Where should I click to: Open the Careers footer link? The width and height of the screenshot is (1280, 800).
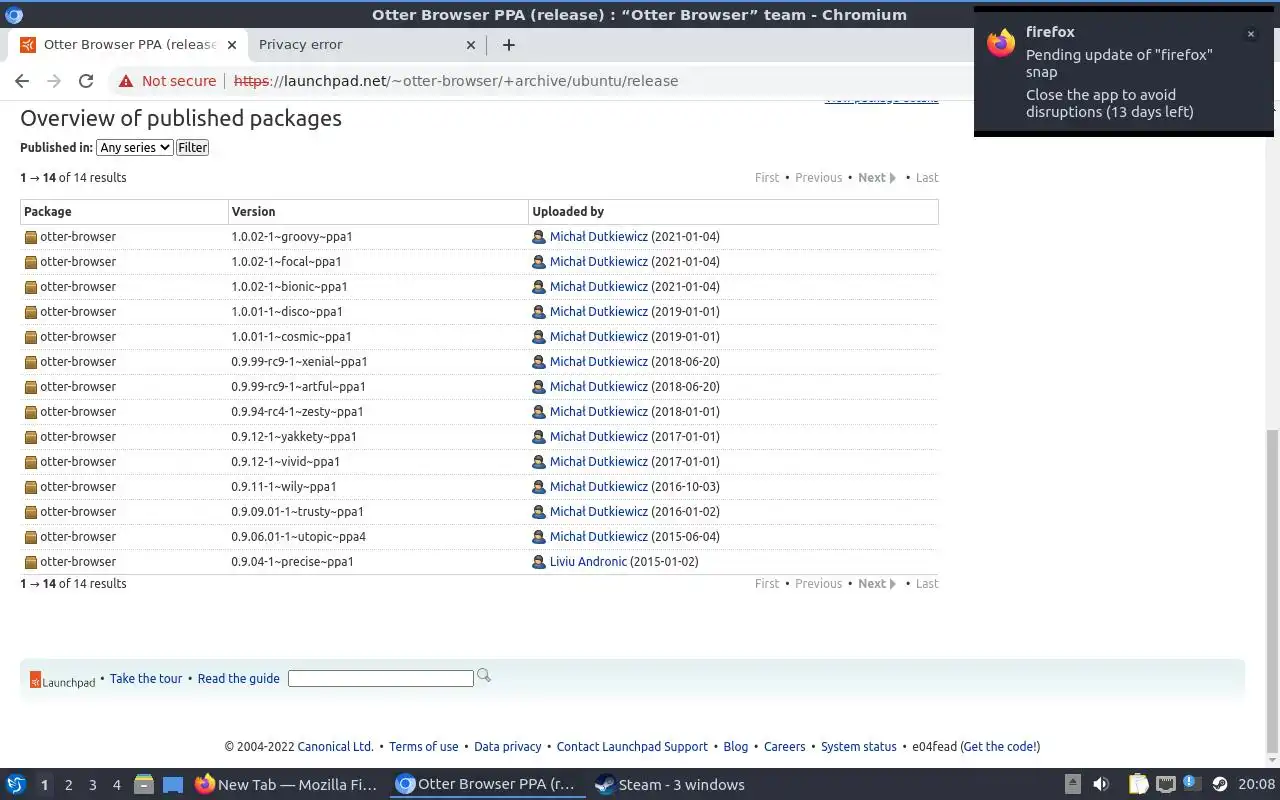(784, 746)
